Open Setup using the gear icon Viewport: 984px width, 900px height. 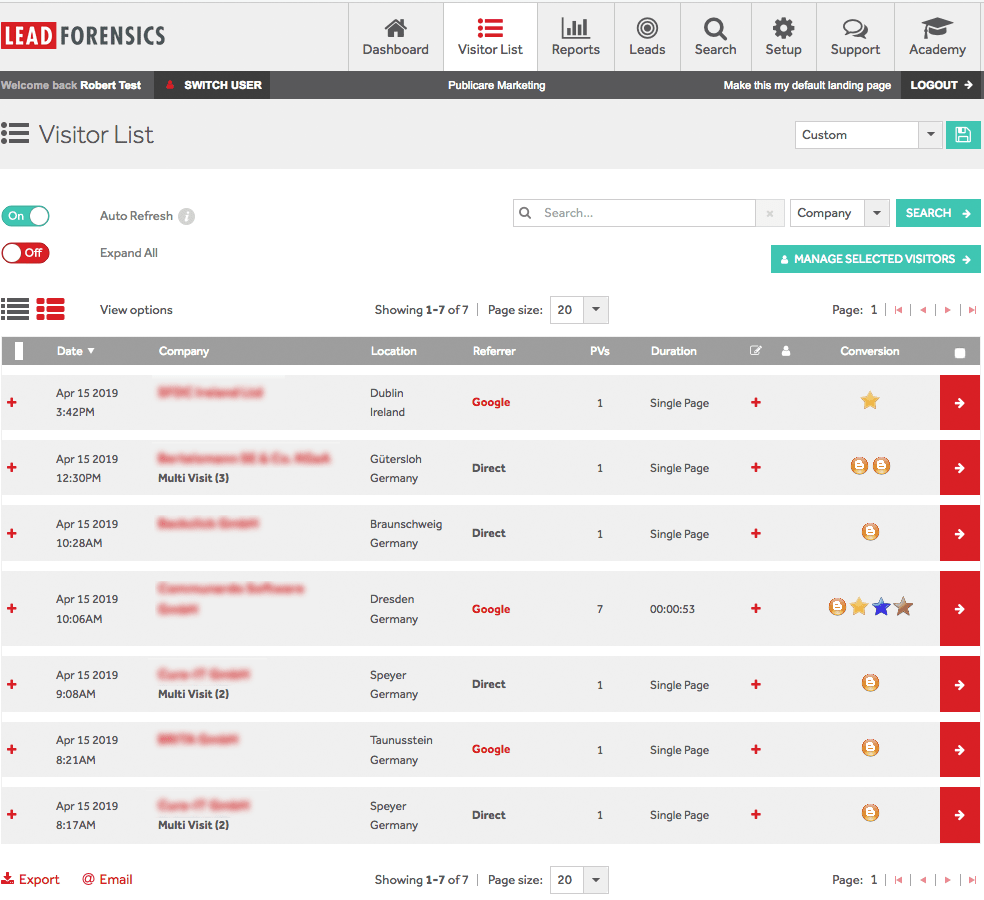[783, 30]
